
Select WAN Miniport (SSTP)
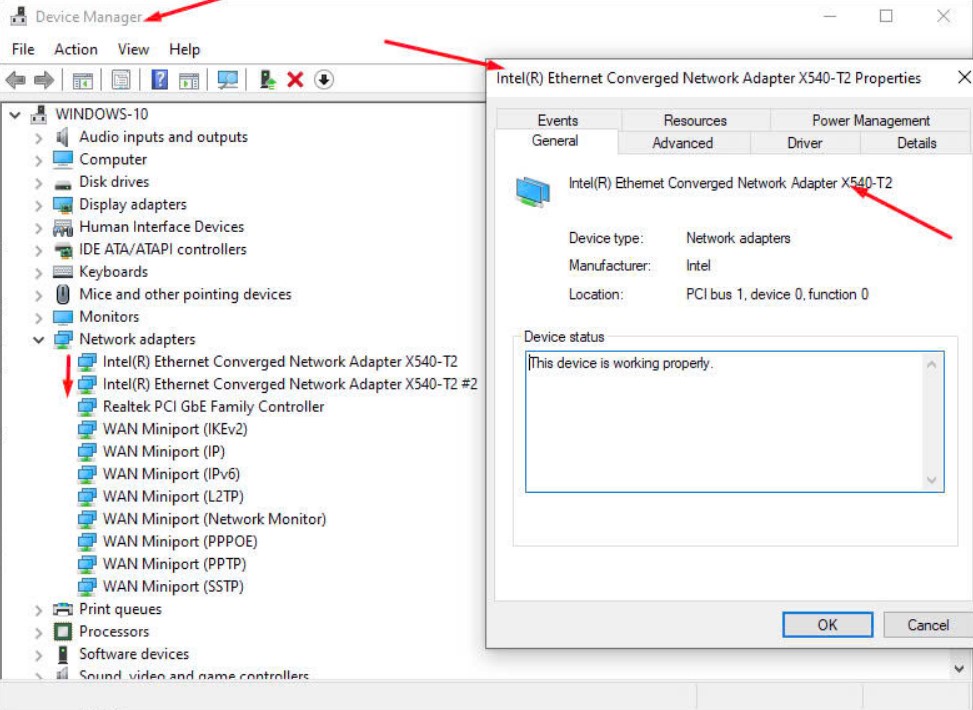click(x=173, y=586)
